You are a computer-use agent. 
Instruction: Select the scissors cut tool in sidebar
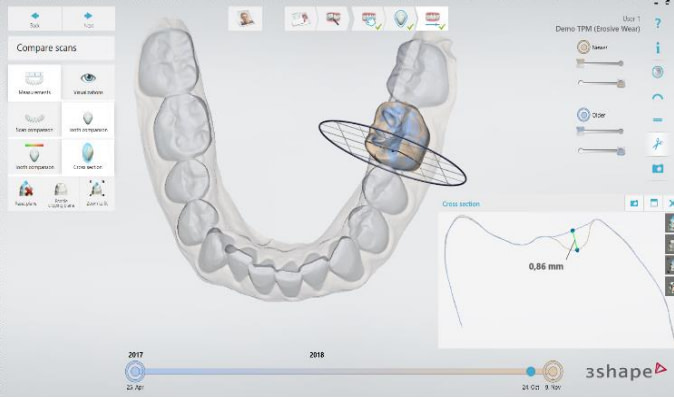658,144
